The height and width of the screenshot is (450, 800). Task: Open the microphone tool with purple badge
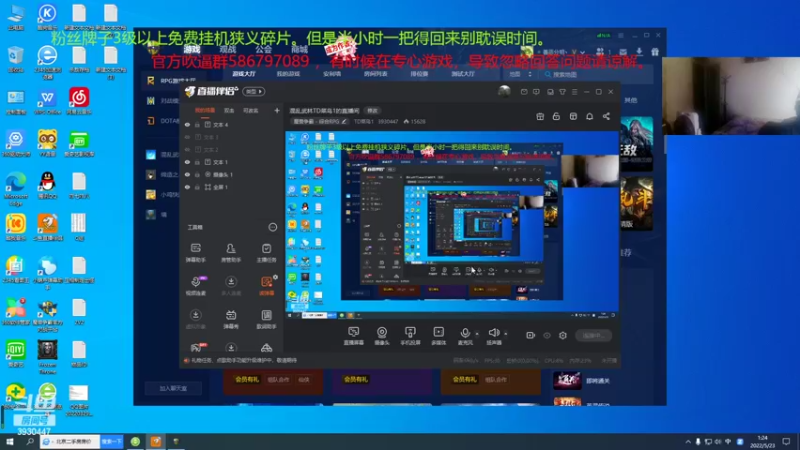195,286
